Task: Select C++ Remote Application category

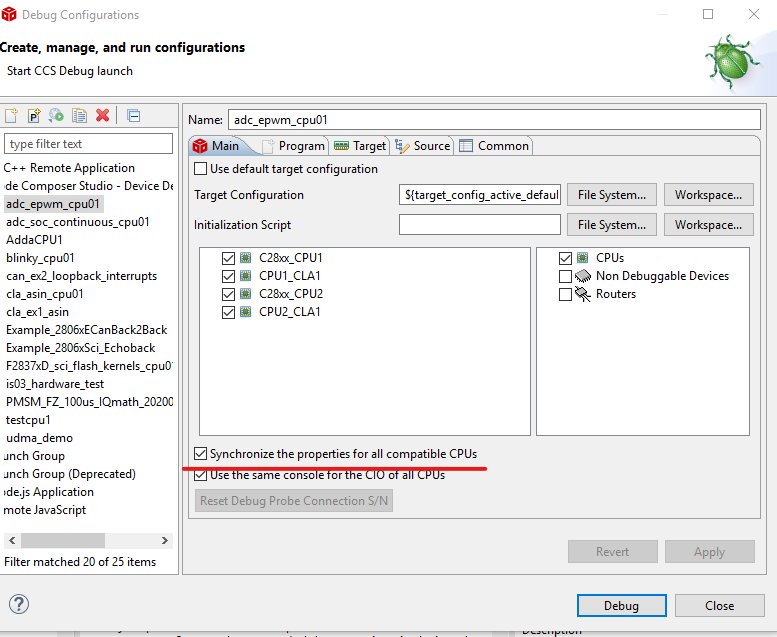Action: [69, 168]
